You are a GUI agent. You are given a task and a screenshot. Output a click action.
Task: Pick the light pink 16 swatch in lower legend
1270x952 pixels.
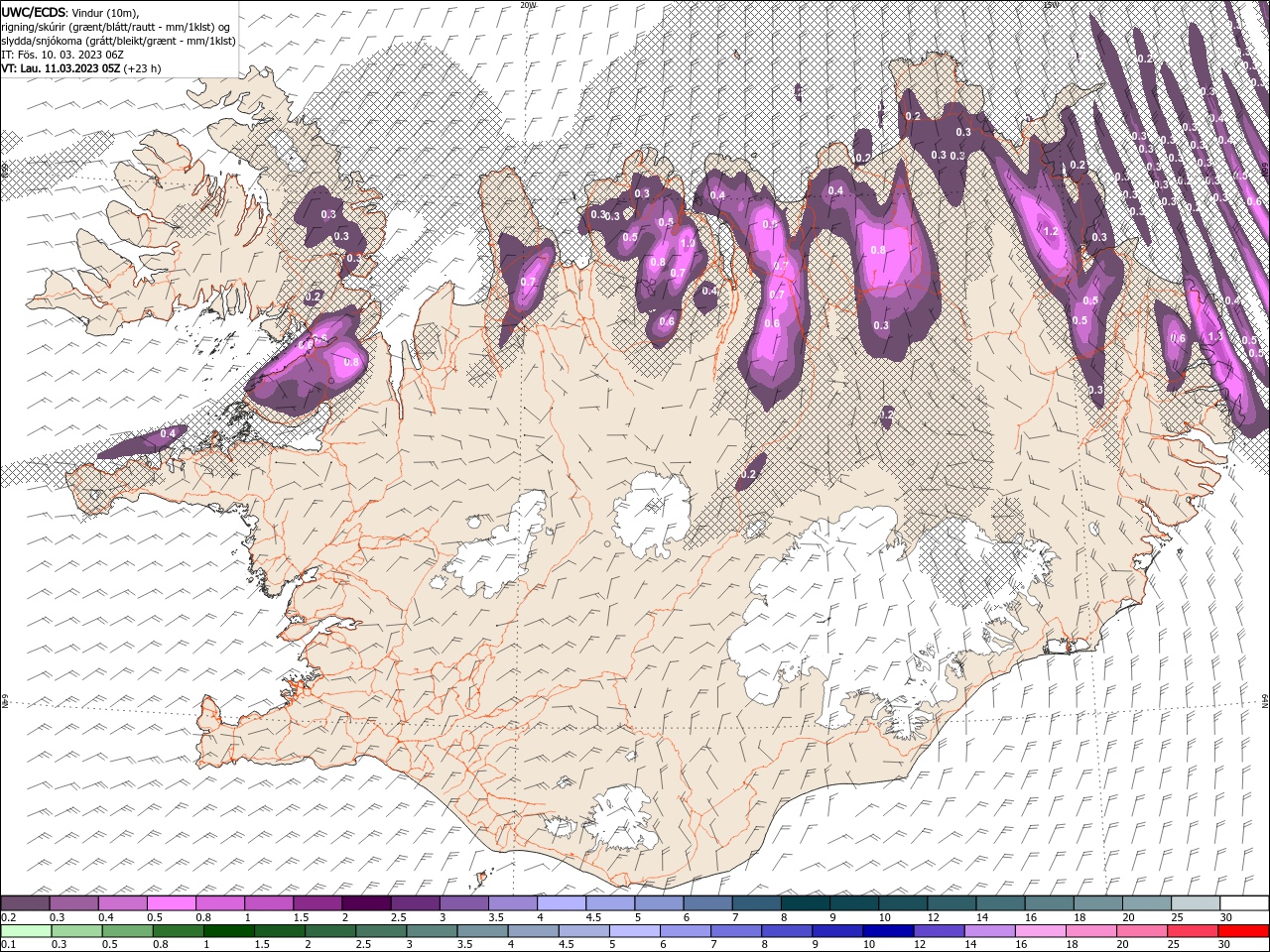pyautogui.click(x=1041, y=931)
